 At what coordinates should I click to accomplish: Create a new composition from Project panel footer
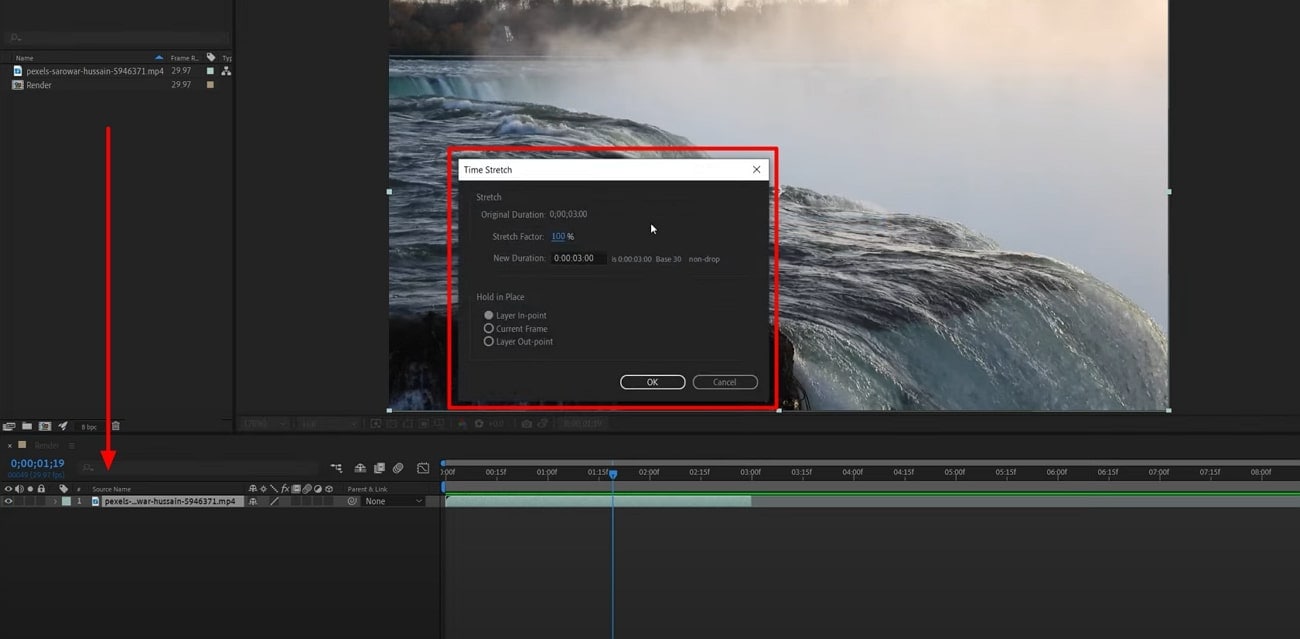44,426
